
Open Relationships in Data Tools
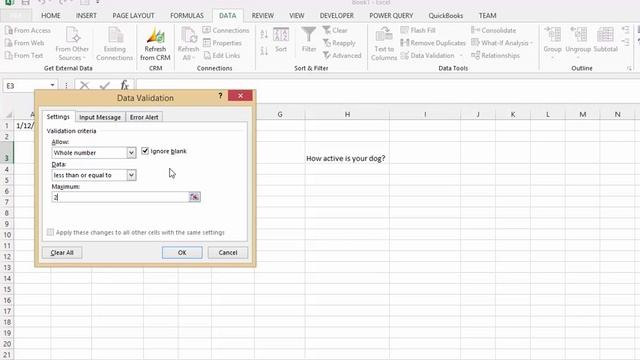496,56
